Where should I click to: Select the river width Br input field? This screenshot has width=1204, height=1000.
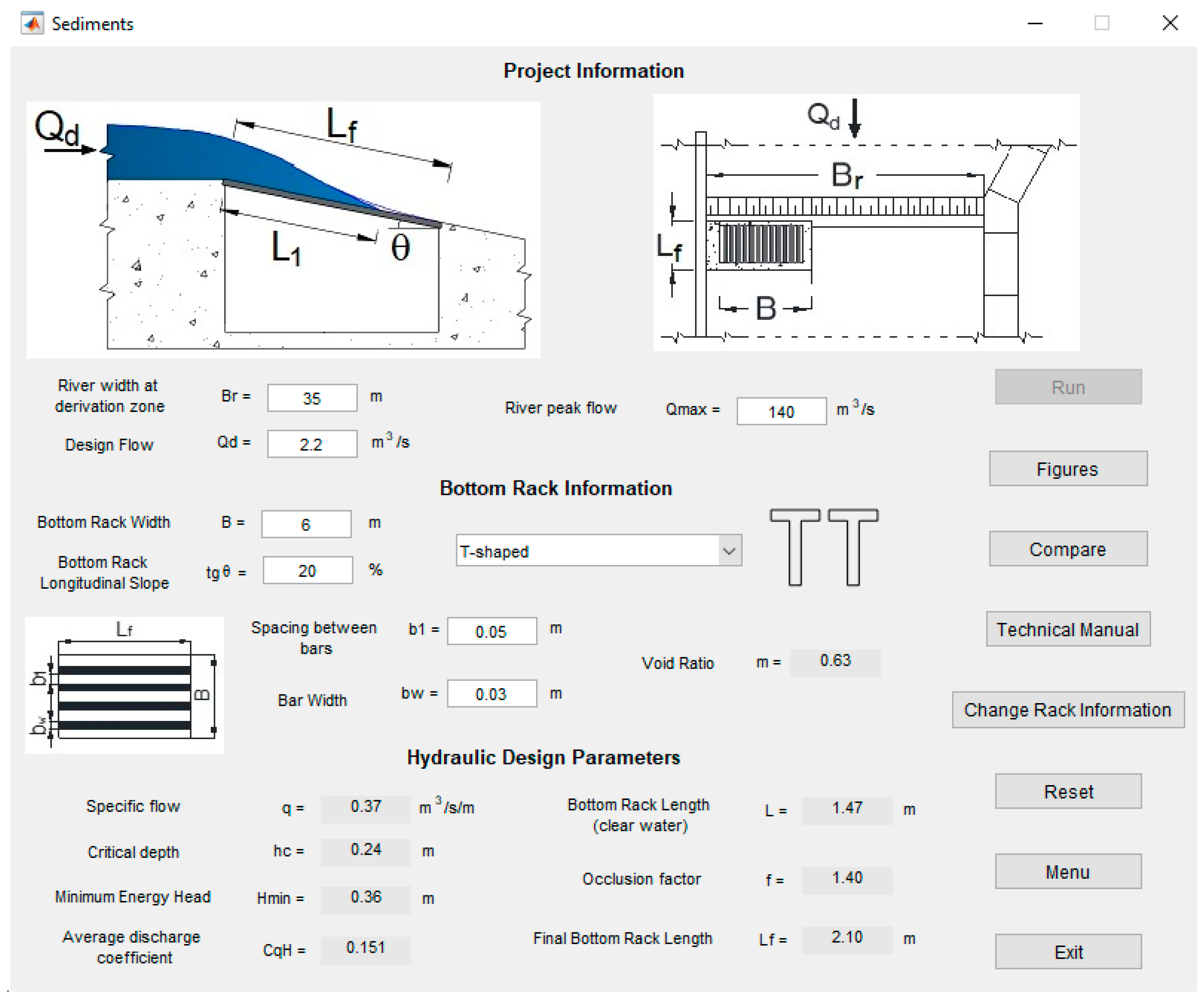point(312,398)
